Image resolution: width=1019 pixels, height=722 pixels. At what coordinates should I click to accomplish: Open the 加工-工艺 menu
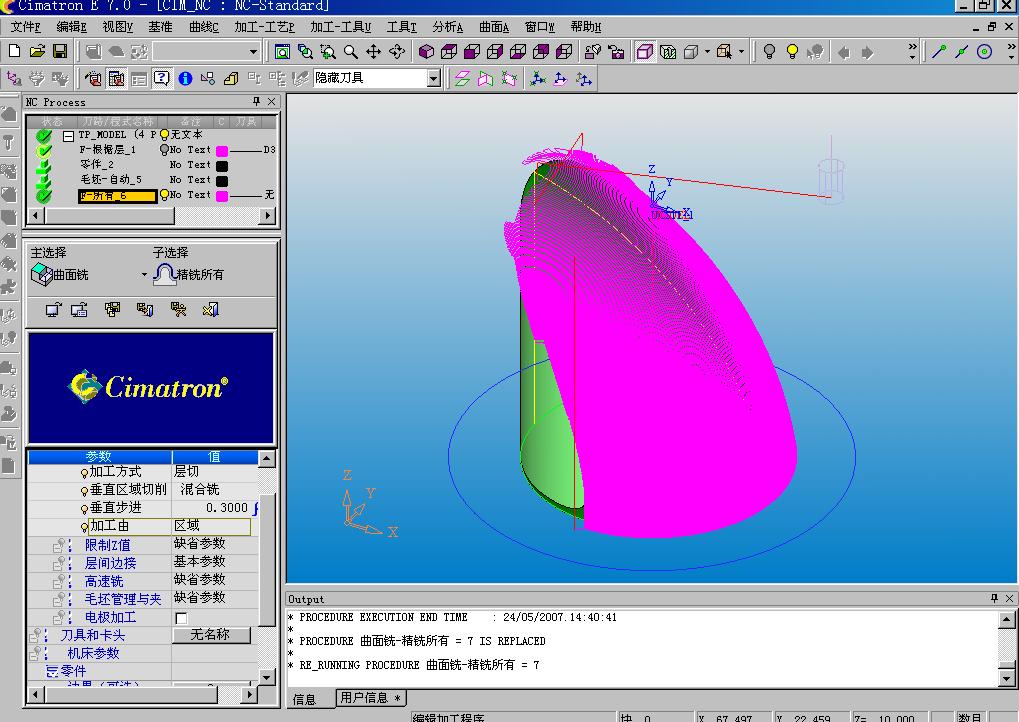tap(264, 27)
